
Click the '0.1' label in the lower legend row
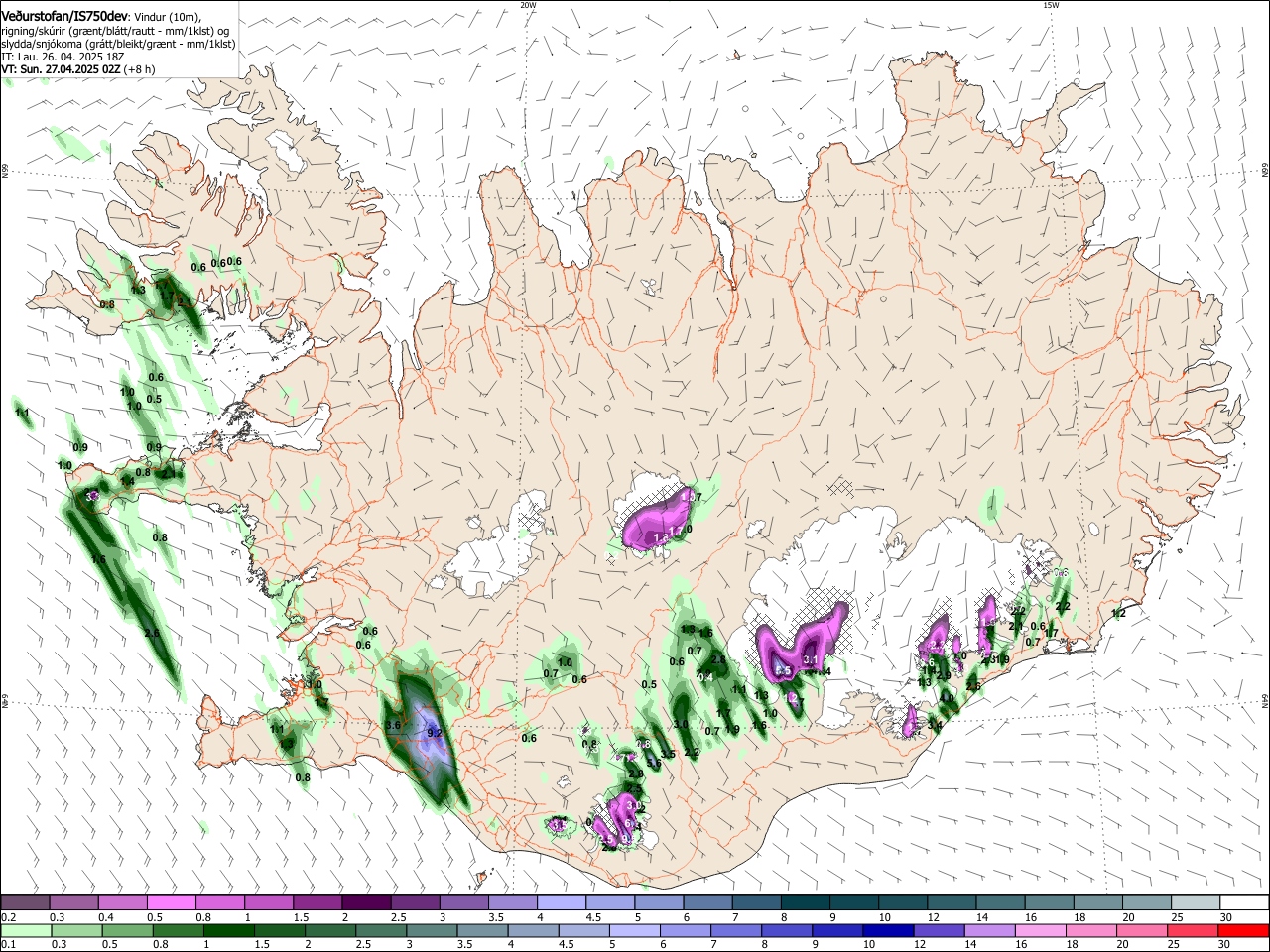7,945
